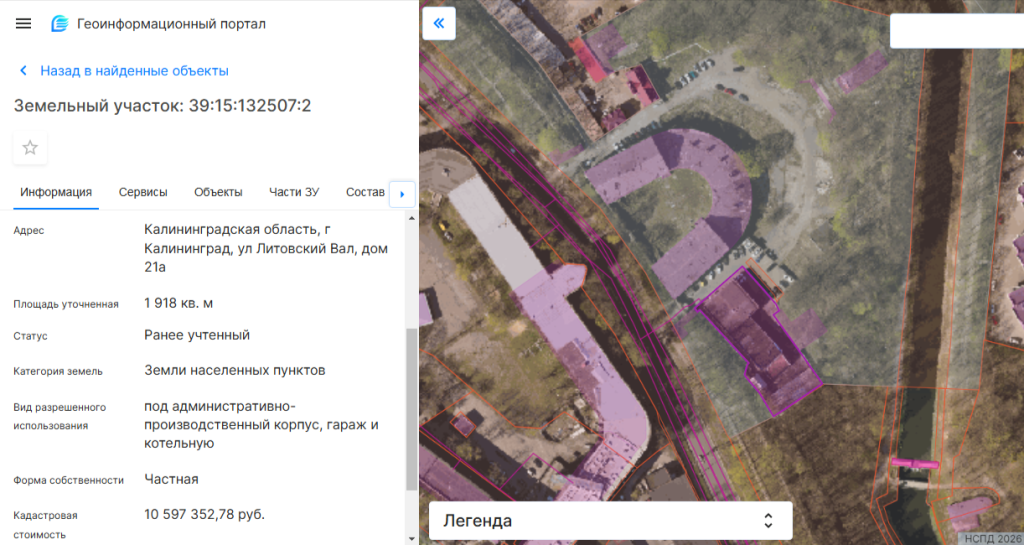Viewport: 1024px width, 545px height.
Task: Open the hamburger main menu
Action: [24, 24]
